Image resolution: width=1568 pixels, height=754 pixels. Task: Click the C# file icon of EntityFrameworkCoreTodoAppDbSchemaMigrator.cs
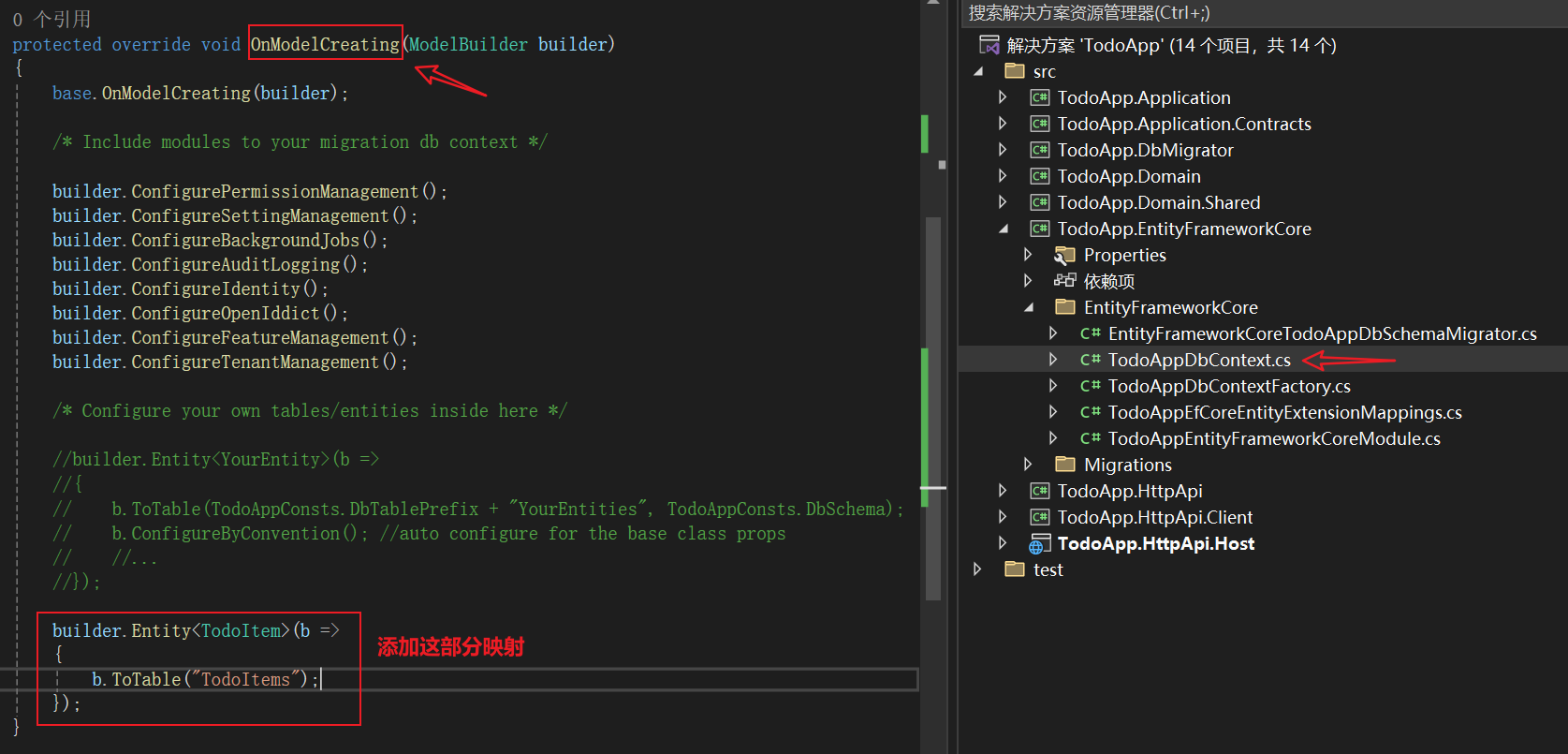[1090, 333]
